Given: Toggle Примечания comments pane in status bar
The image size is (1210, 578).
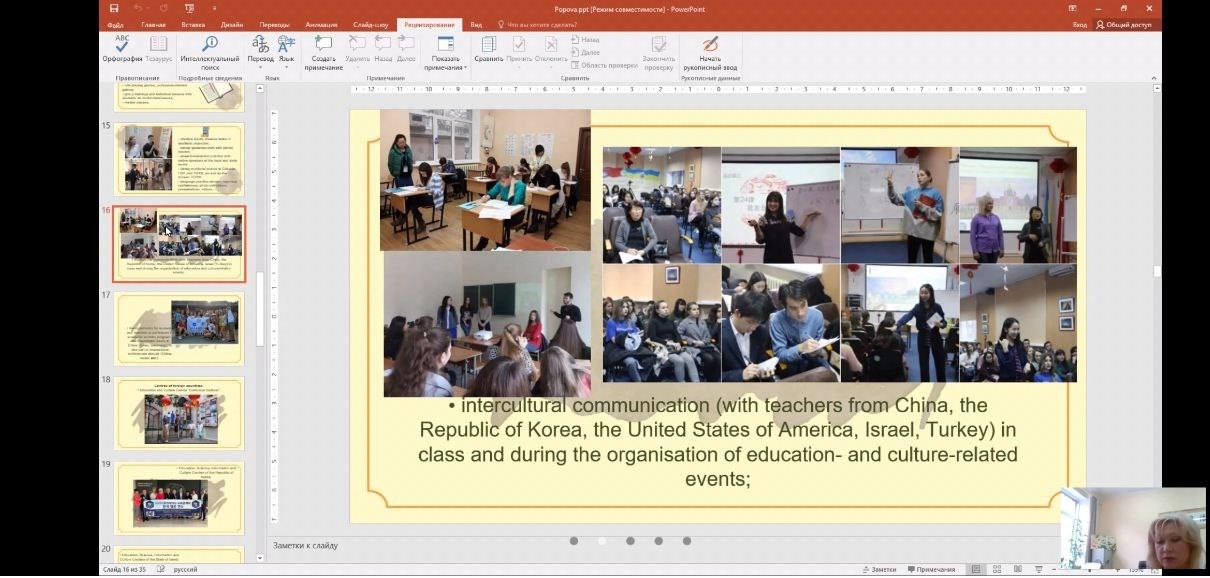Looking at the screenshot, I should (x=930, y=569).
